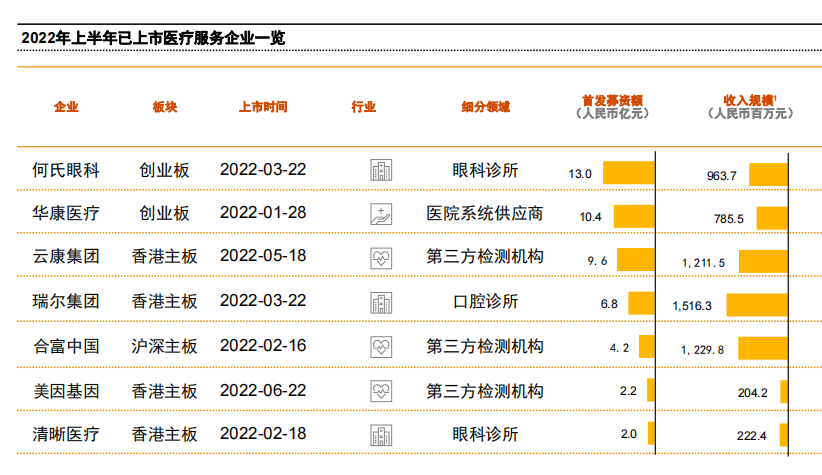Click the 9.6 fundraising bar for 云康集团

[636, 260]
